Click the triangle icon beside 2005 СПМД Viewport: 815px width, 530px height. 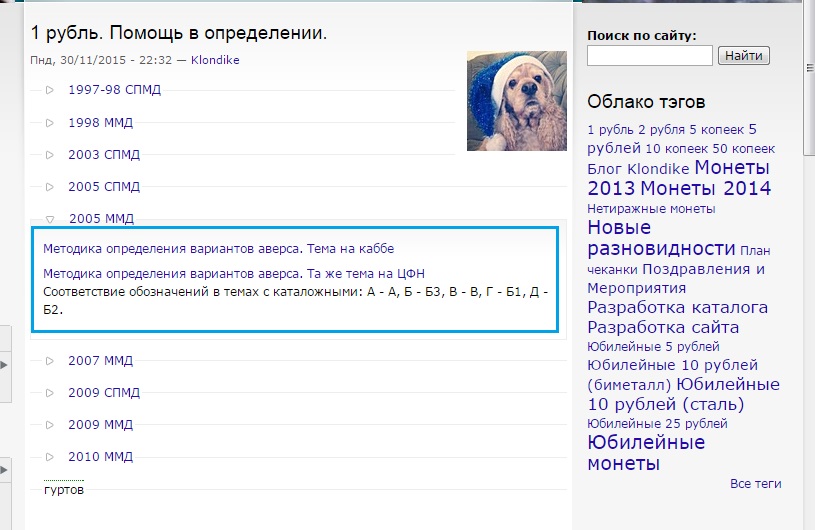[x=50, y=187]
